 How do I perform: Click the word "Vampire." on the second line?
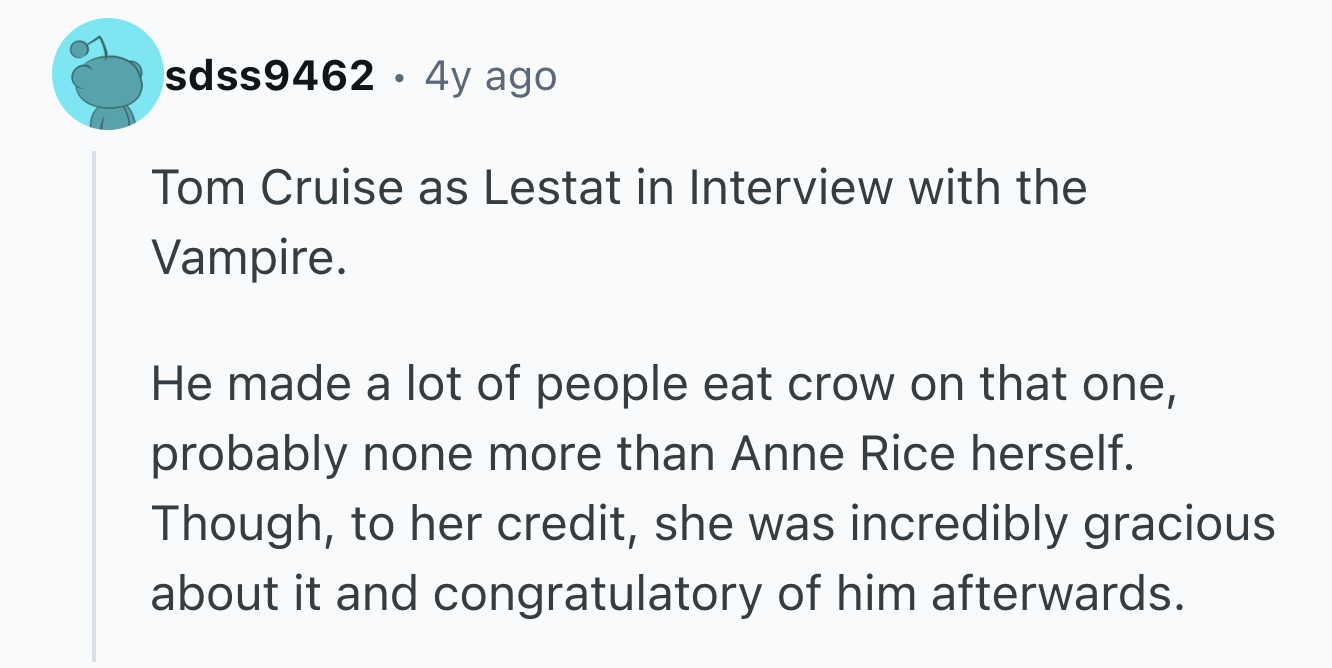249,257
